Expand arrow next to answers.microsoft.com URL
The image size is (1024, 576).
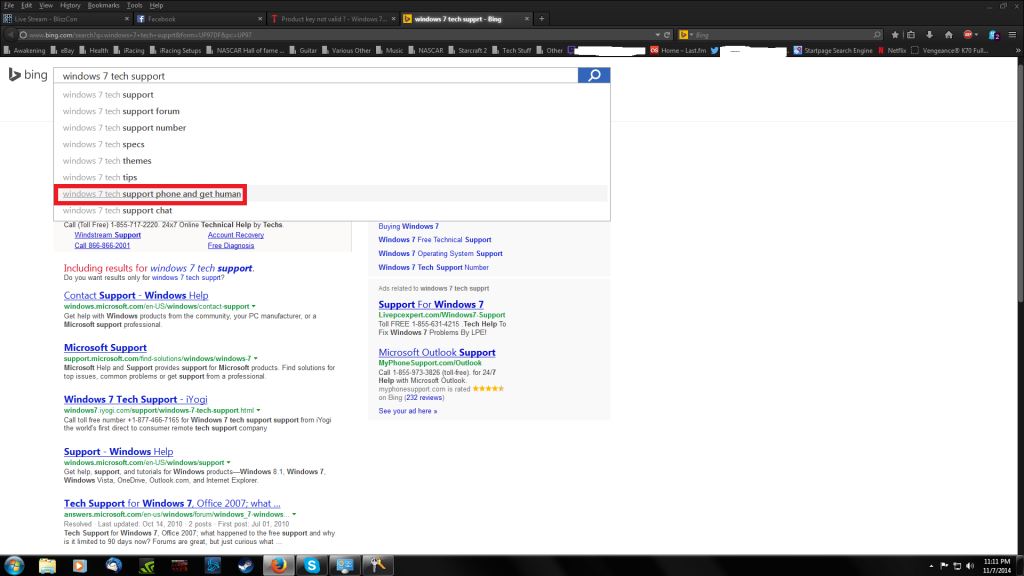294,515
